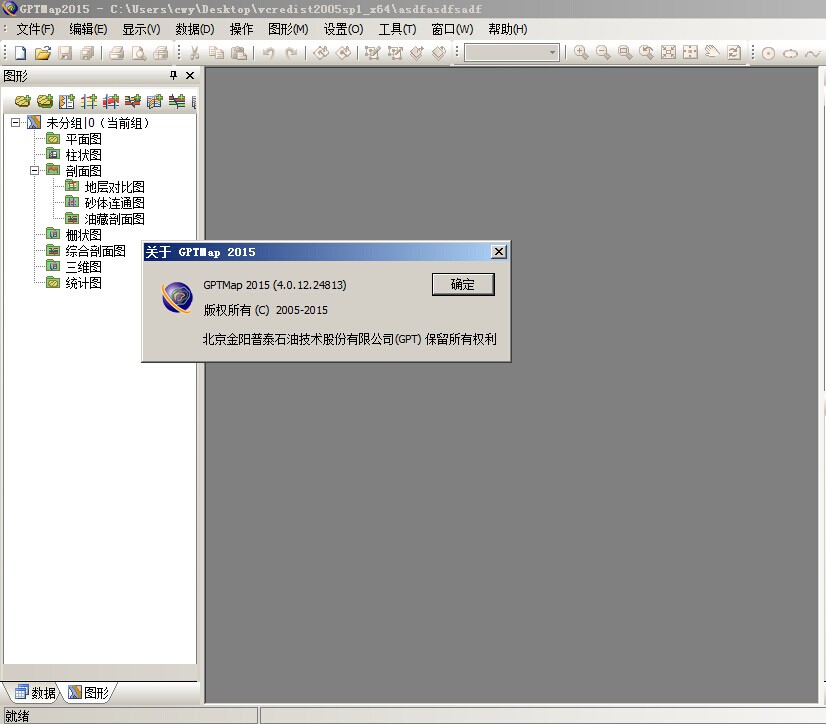Click the Refresh view icon

click(x=734, y=53)
